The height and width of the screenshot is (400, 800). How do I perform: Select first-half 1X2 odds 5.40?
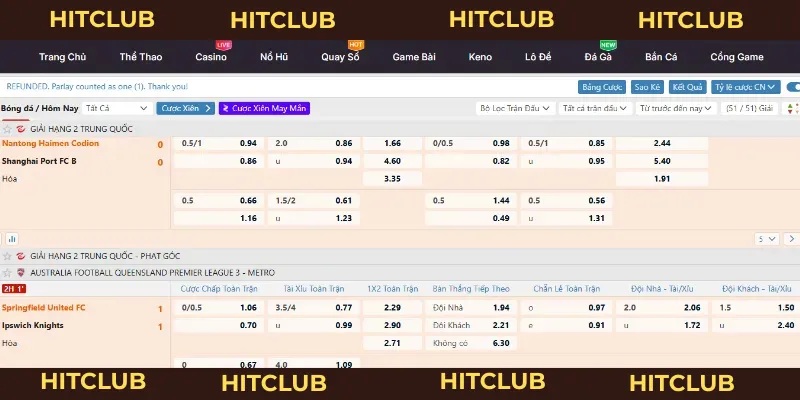[662, 161]
